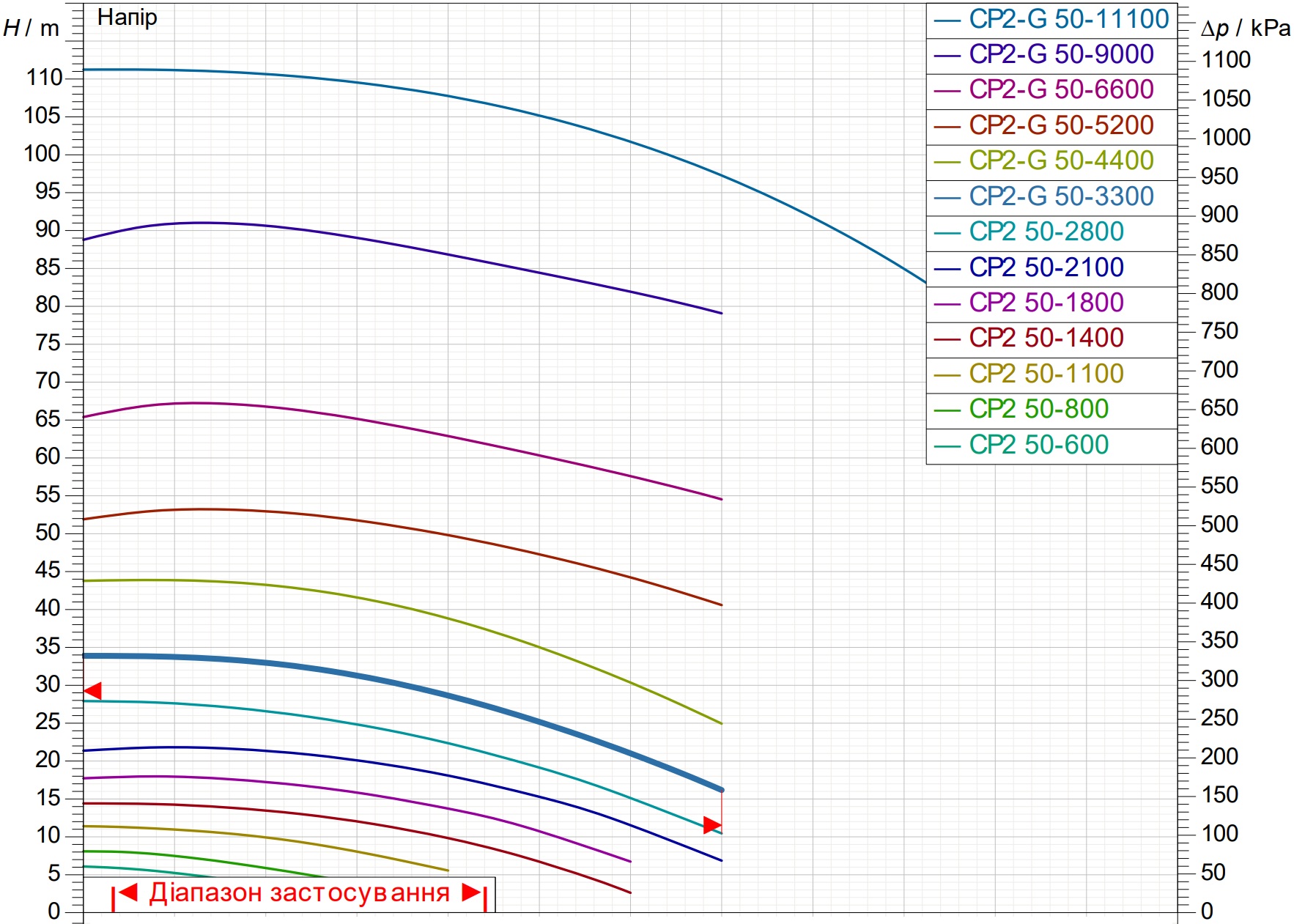Click the 65 tick on the H axis
Viewport: 1294px width, 924px height.
point(48,419)
